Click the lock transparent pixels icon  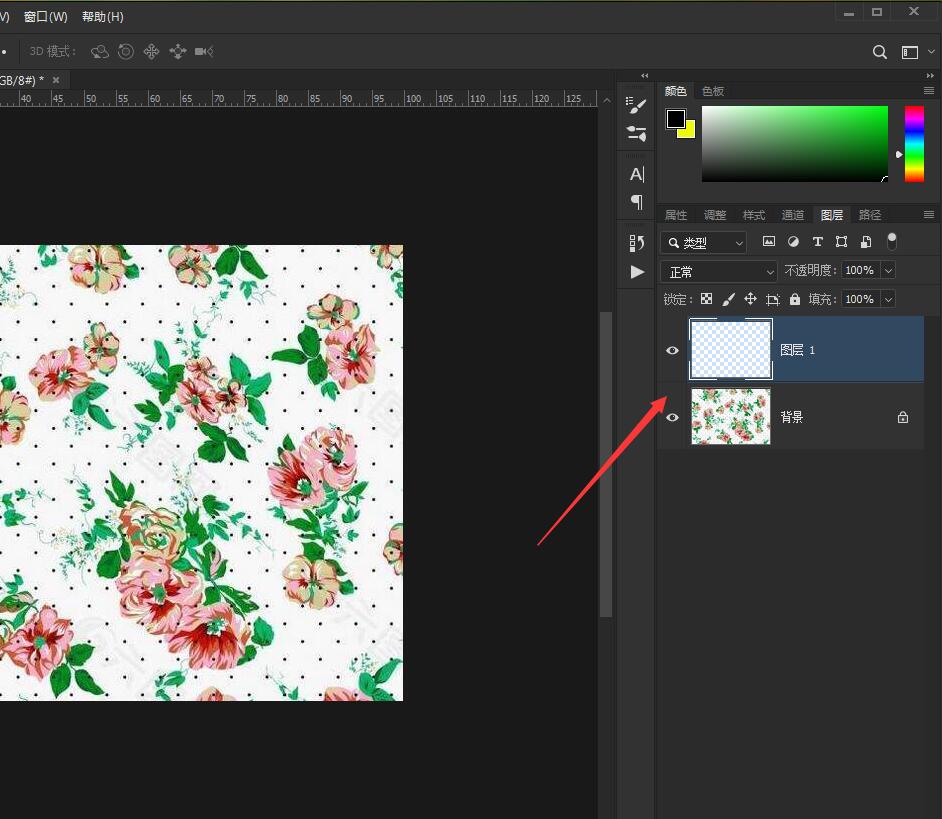pos(706,299)
